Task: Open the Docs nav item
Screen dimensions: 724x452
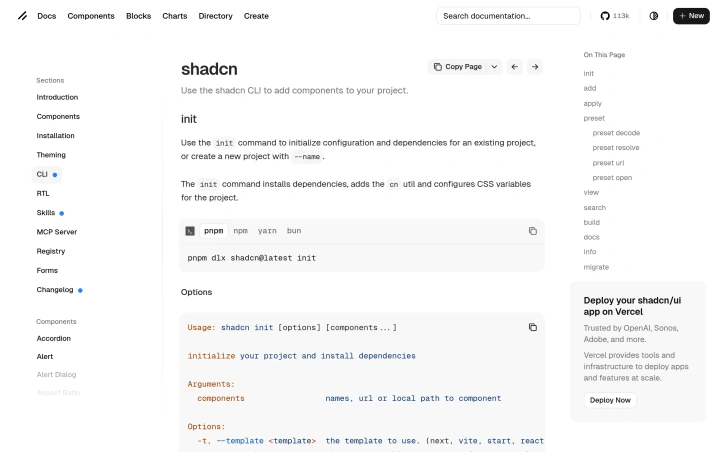Action: pyautogui.click(x=47, y=16)
